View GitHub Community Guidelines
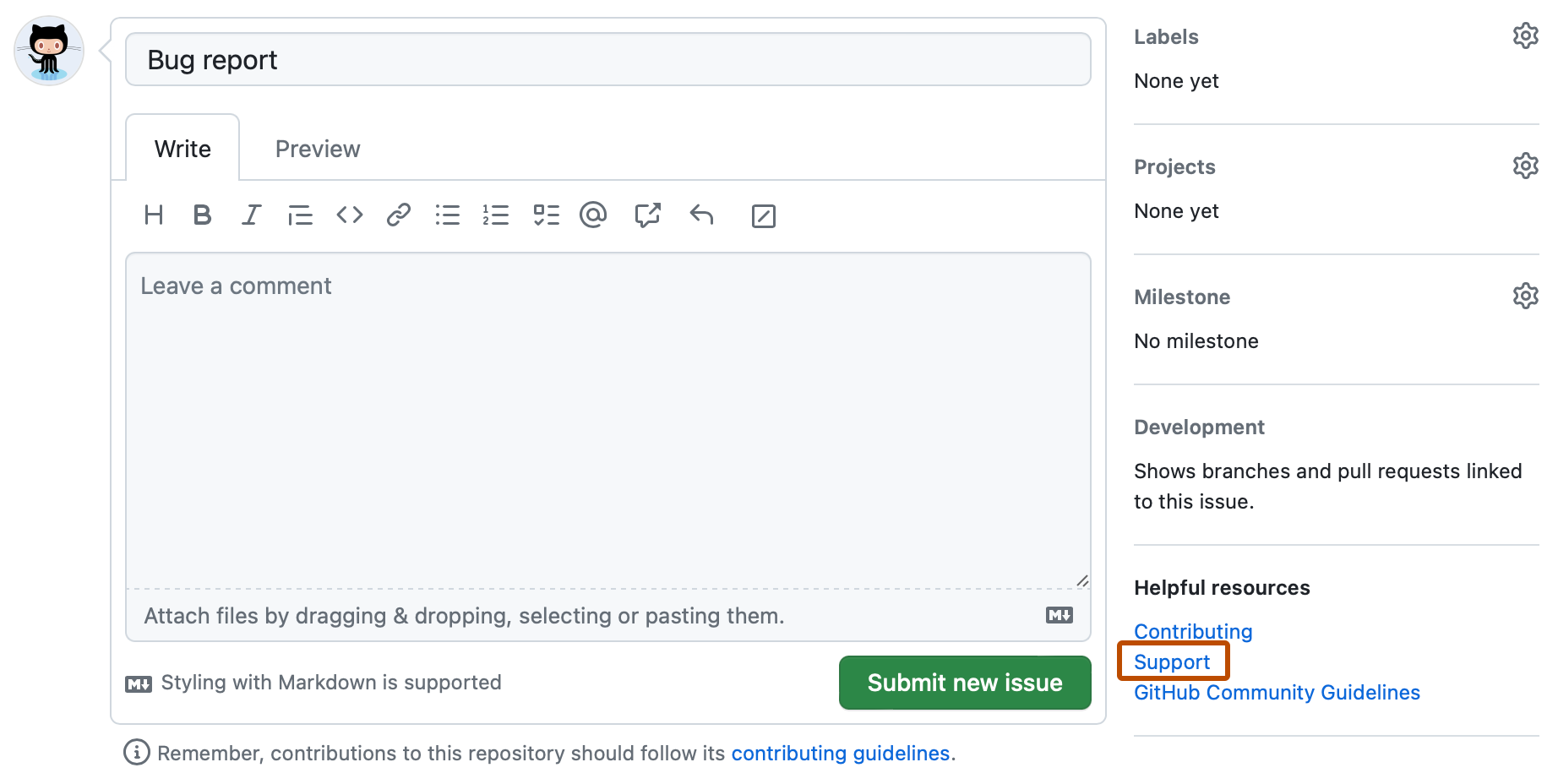Image resolution: width=1558 pixels, height=784 pixels. click(x=1277, y=692)
